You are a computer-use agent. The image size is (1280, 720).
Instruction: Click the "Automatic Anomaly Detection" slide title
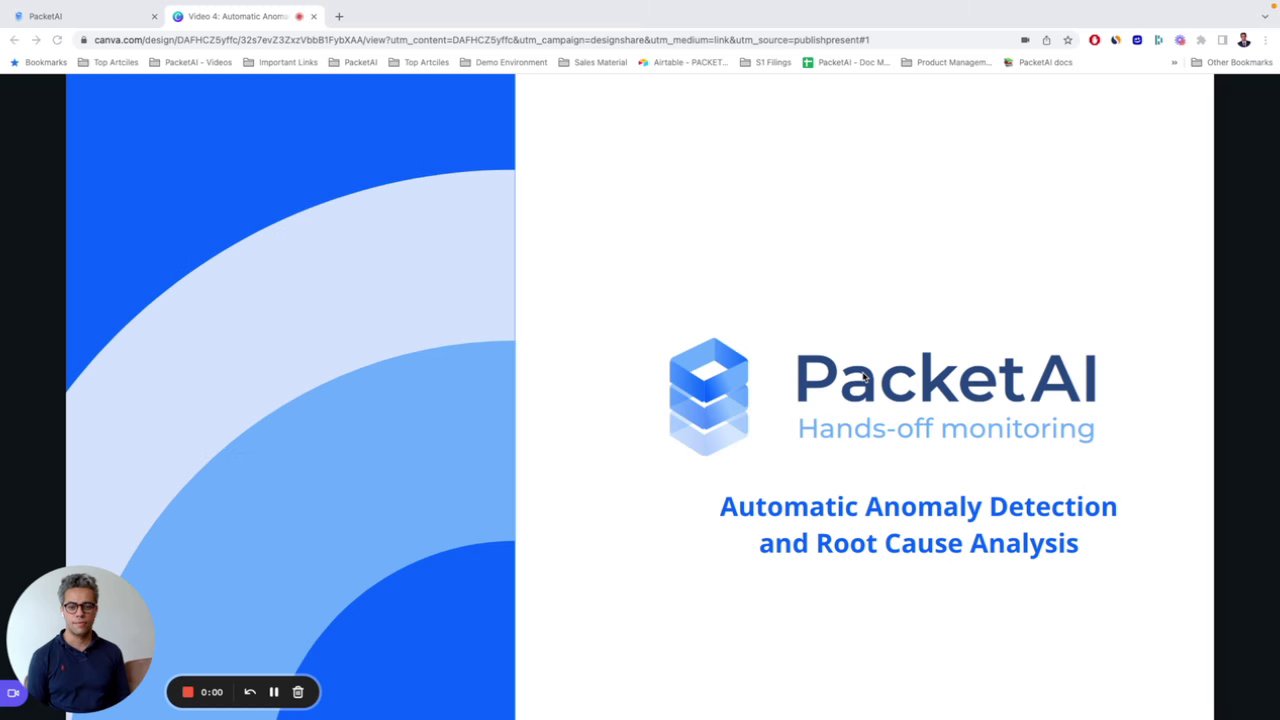[x=918, y=507]
